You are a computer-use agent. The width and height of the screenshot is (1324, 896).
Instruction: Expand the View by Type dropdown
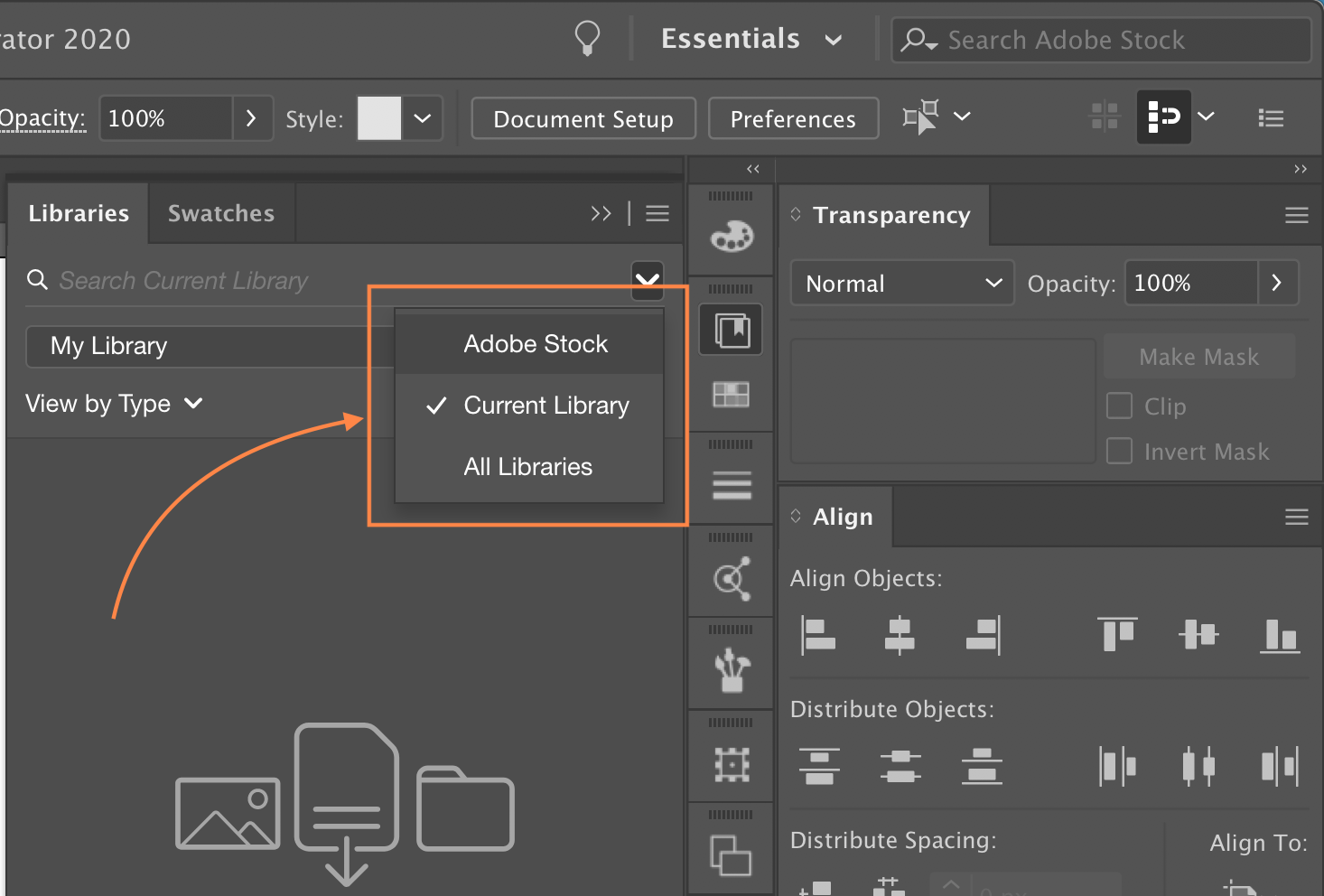[x=115, y=404]
